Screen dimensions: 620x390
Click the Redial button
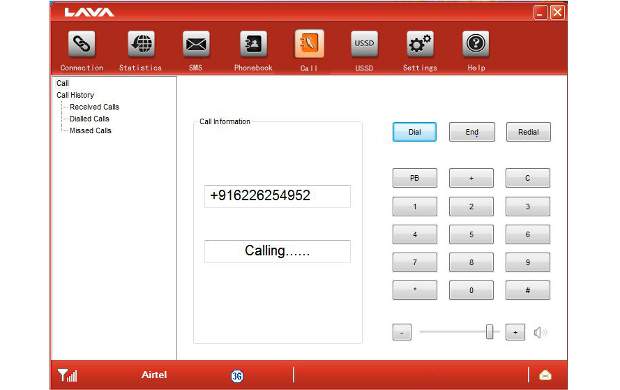tap(528, 132)
